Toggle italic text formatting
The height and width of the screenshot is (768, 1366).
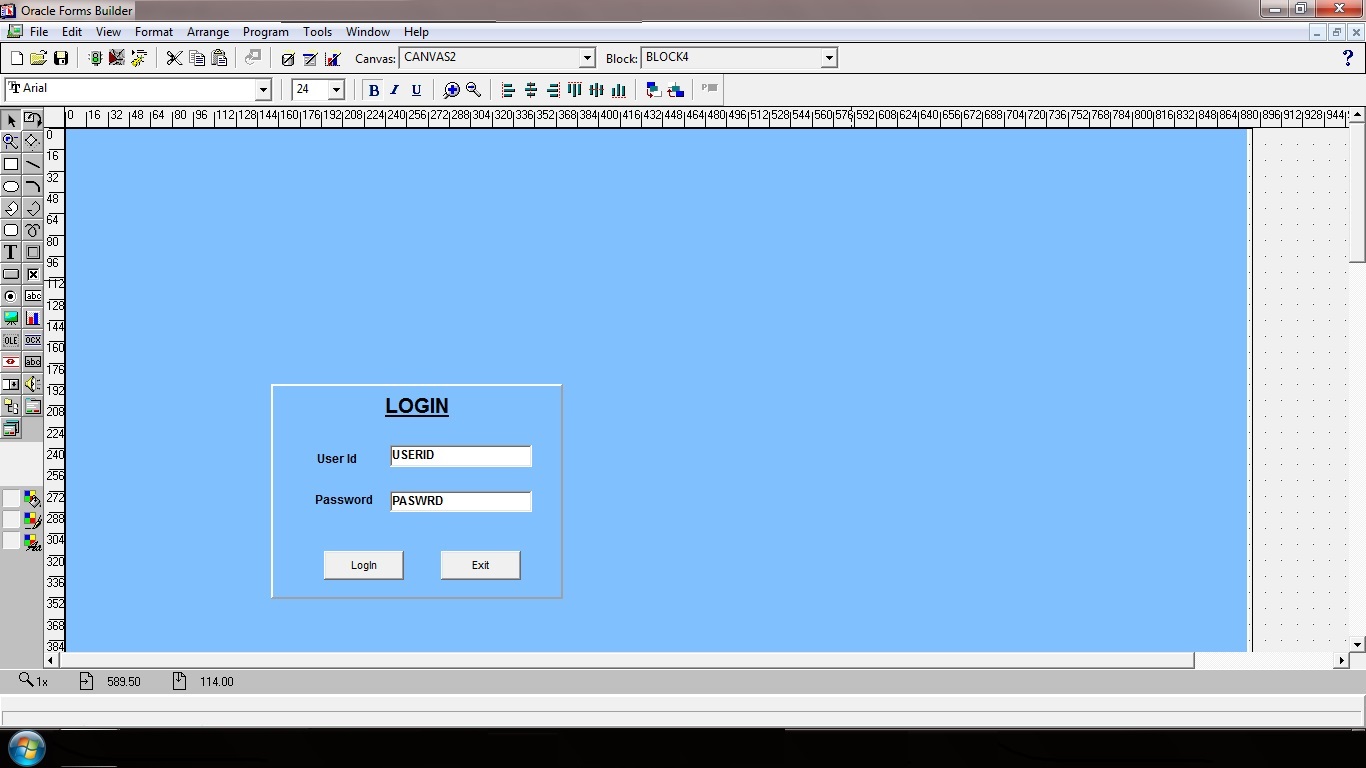pyautogui.click(x=394, y=90)
